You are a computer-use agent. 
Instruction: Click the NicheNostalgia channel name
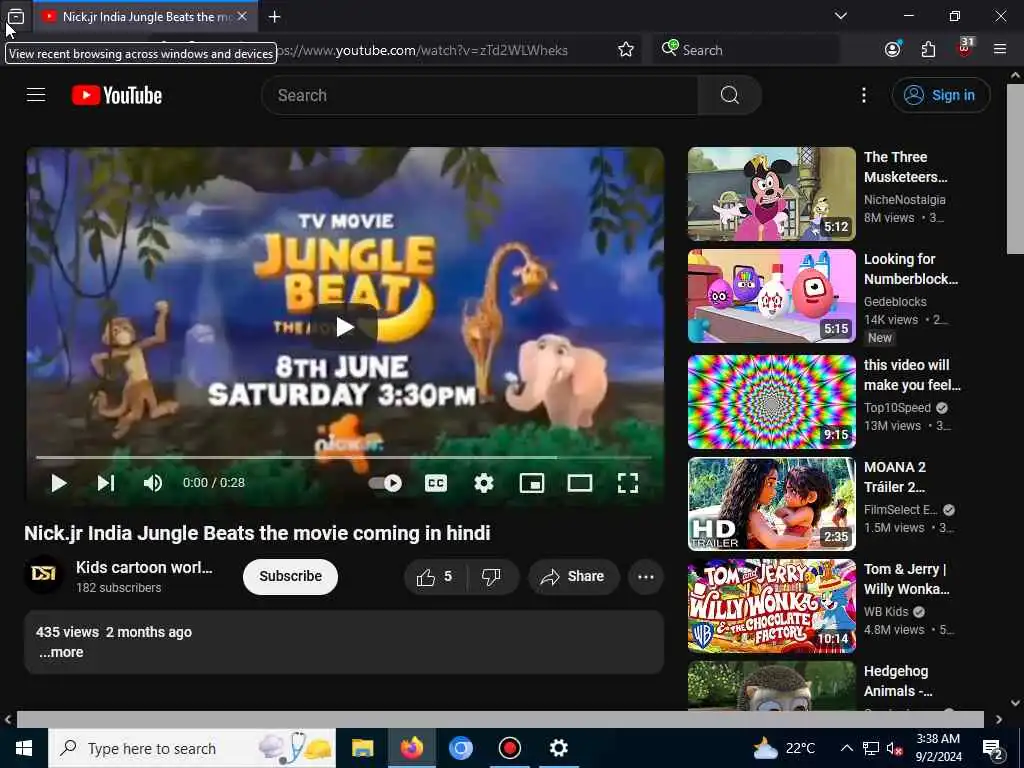[x=904, y=200]
